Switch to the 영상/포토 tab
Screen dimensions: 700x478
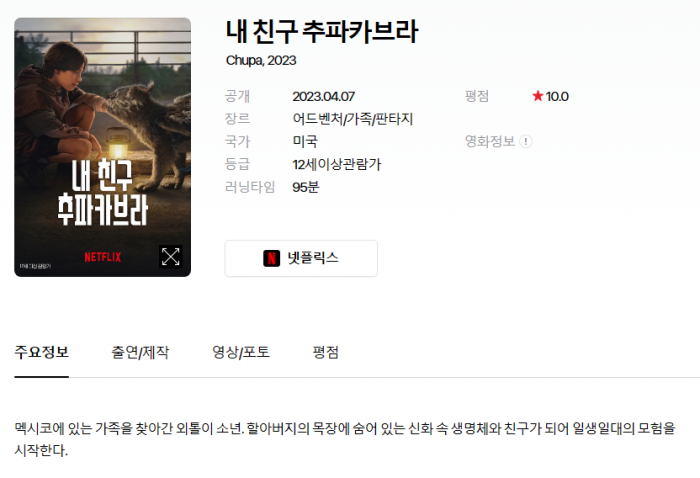click(x=241, y=353)
